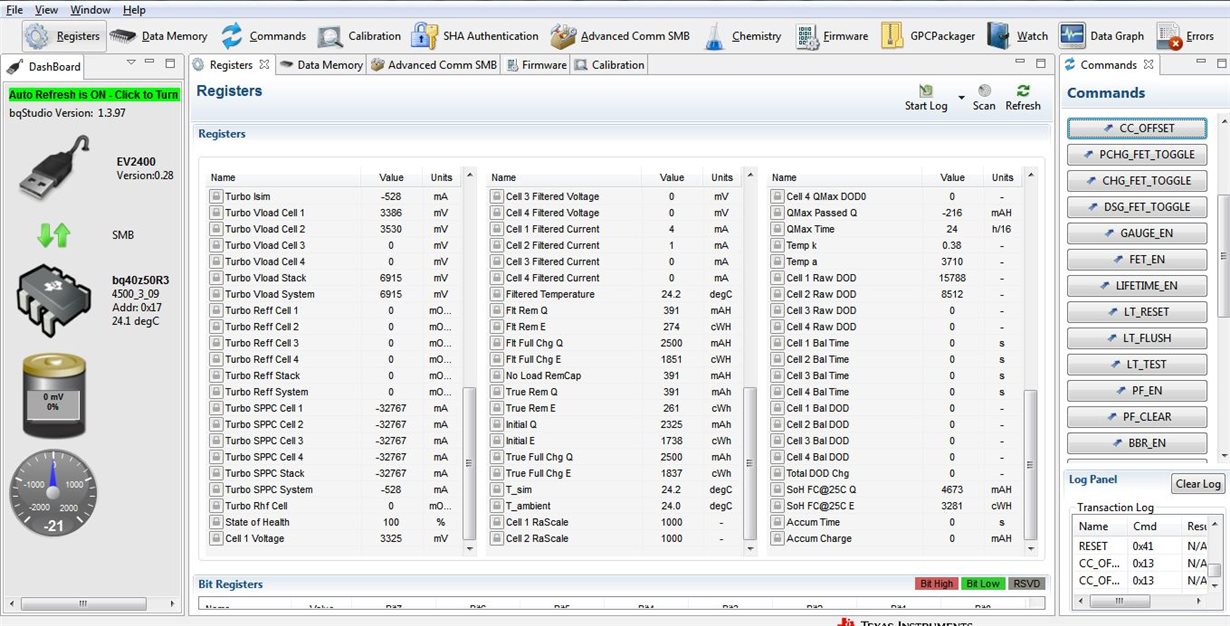This screenshot has width=1230, height=626.
Task: Click lock icon beside QMax Time
Action: [x=776, y=229]
